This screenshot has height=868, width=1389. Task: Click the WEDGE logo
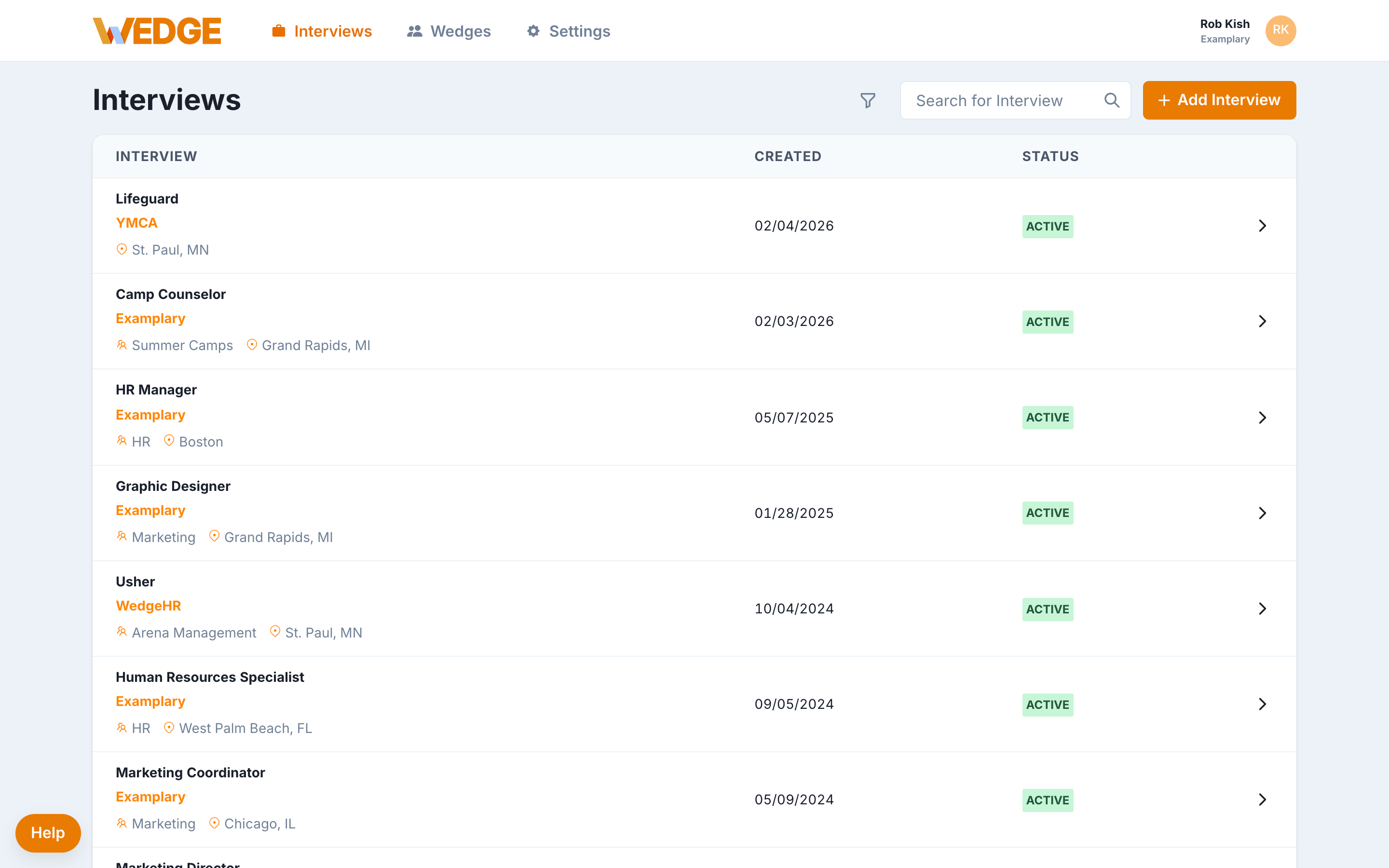pyautogui.click(x=157, y=31)
